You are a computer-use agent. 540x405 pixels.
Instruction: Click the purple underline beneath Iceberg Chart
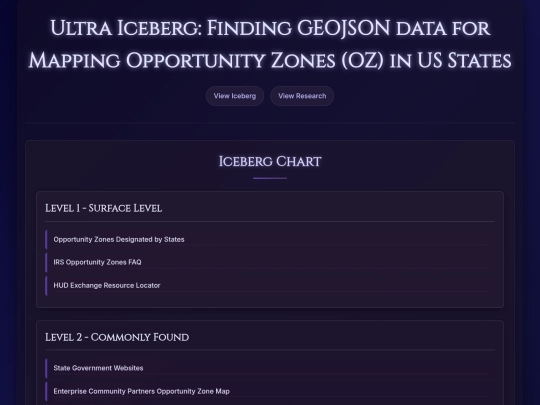(270, 178)
